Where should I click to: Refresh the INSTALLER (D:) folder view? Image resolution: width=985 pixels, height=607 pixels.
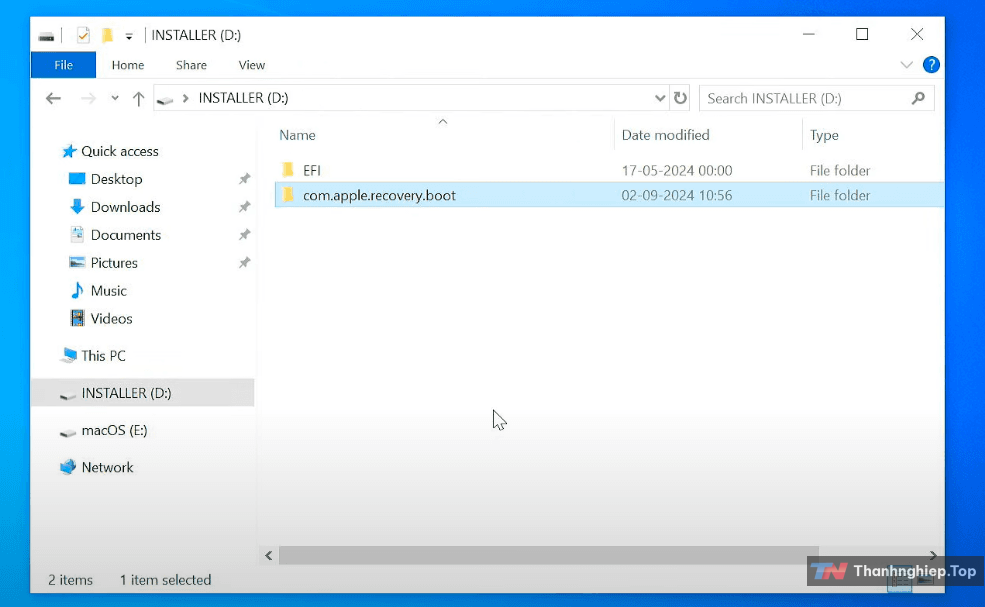click(680, 98)
